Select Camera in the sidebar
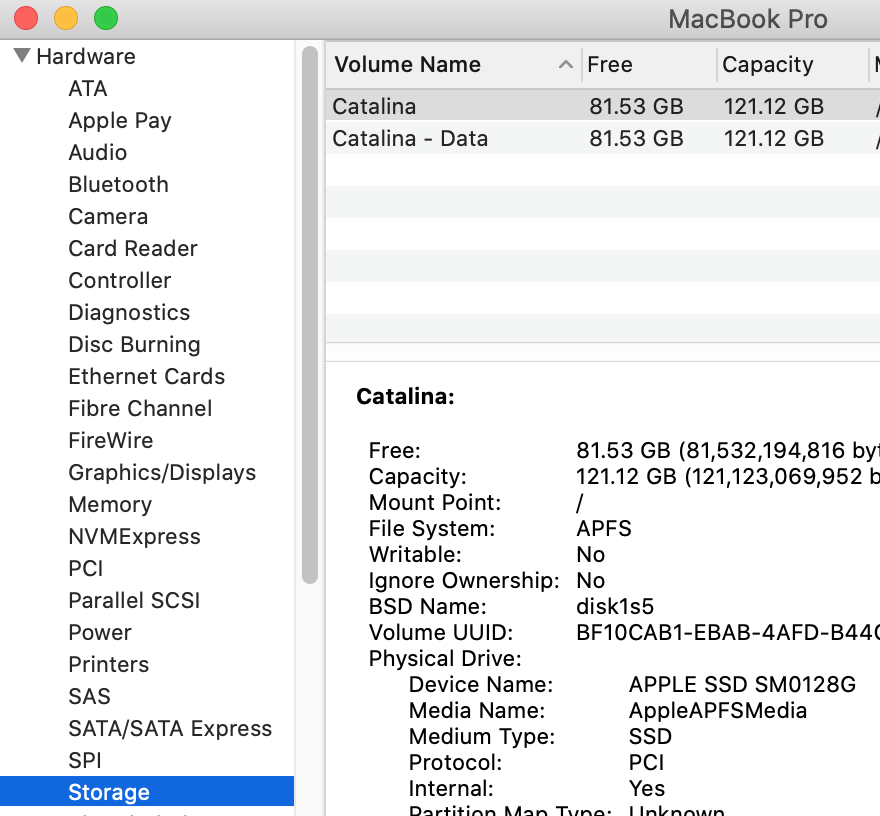 (108, 217)
